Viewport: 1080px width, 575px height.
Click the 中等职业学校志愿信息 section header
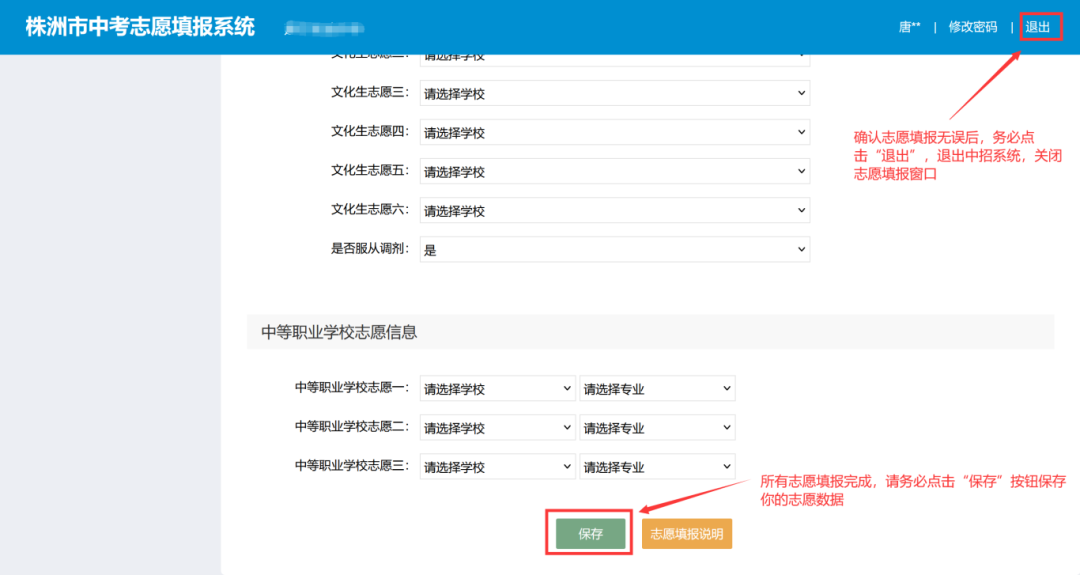[339, 333]
